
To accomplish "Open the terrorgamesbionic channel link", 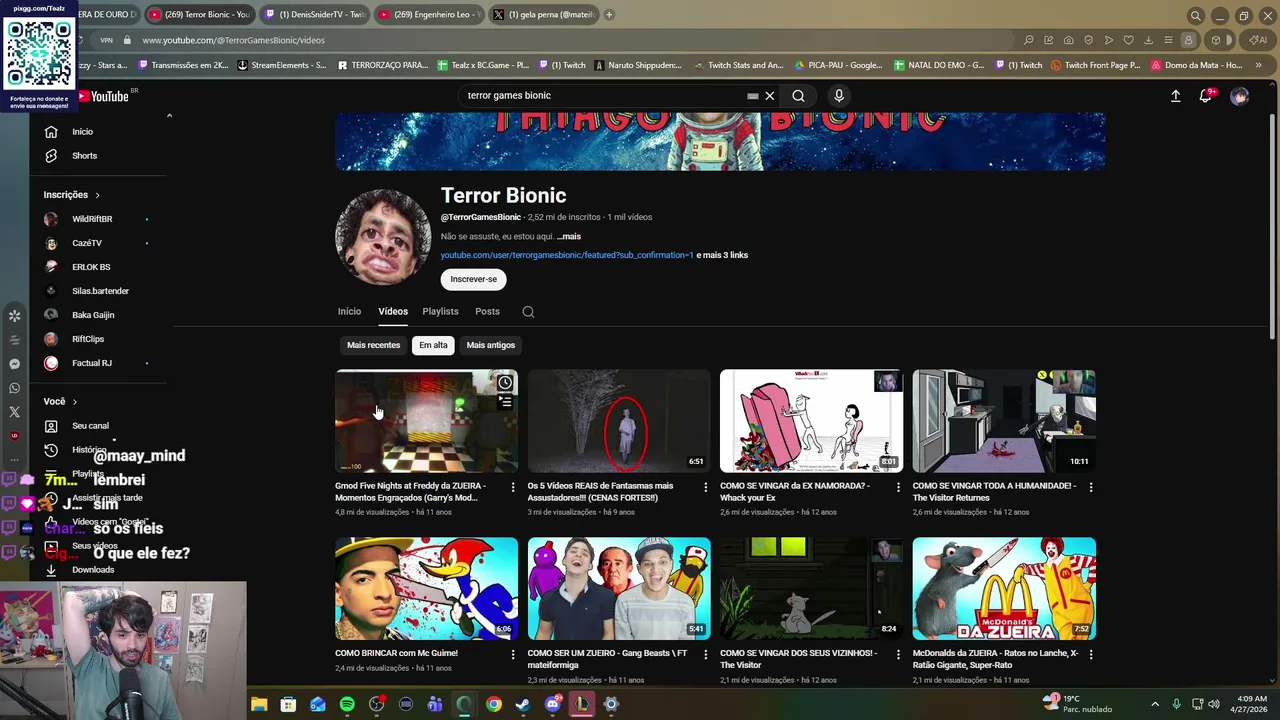I will (x=567, y=255).
